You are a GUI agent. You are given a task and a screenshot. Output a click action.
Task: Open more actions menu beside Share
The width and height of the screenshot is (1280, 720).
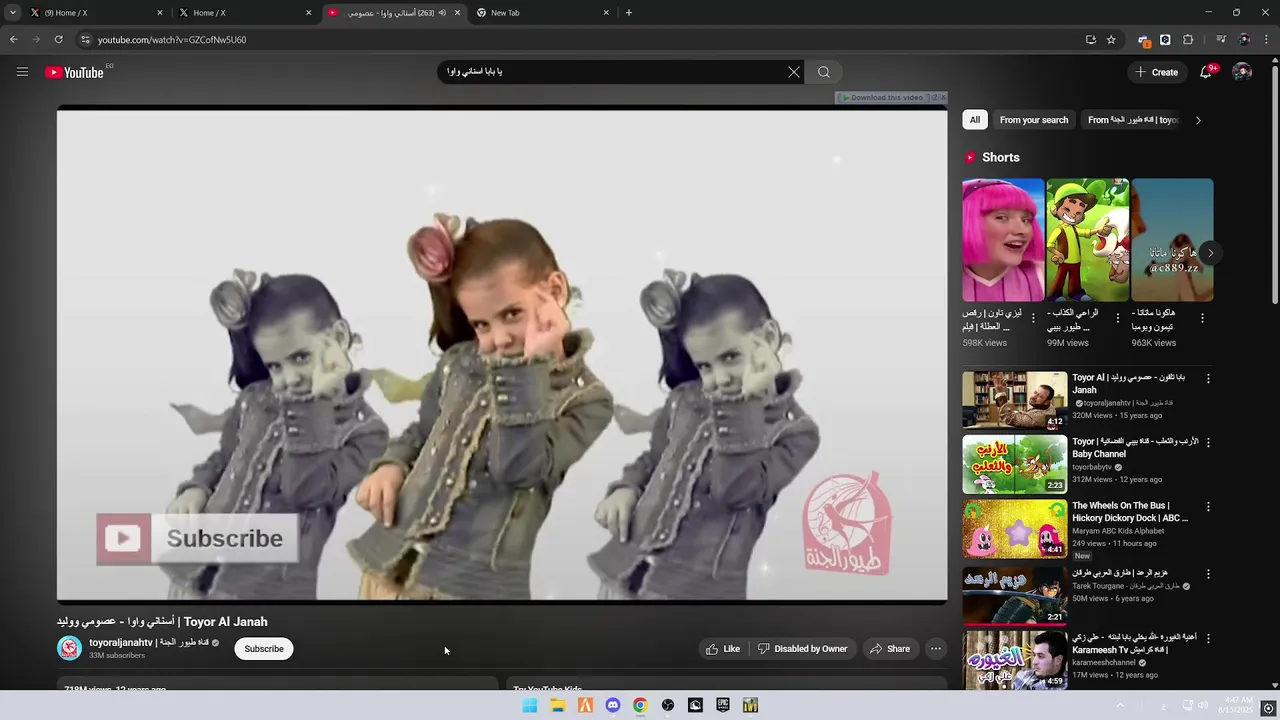coord(936,649)
